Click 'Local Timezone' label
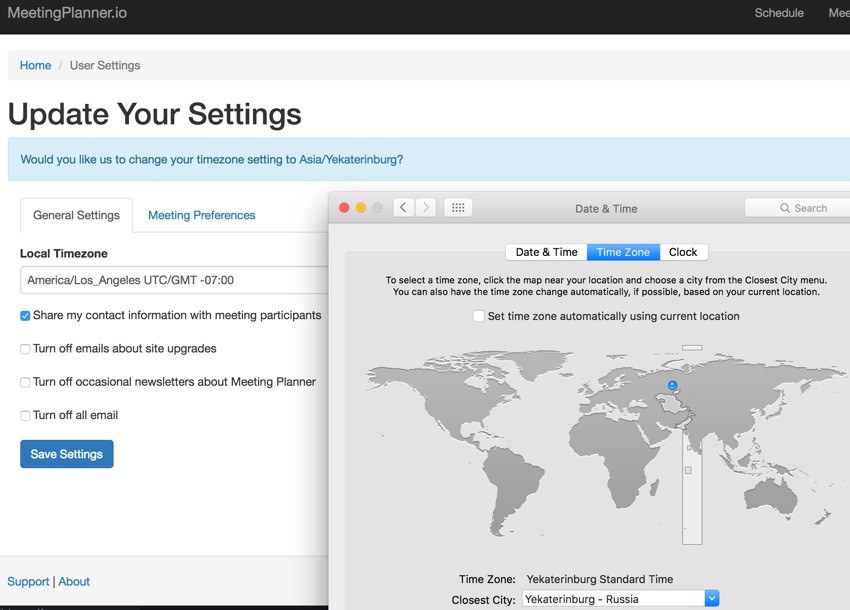 63,253
